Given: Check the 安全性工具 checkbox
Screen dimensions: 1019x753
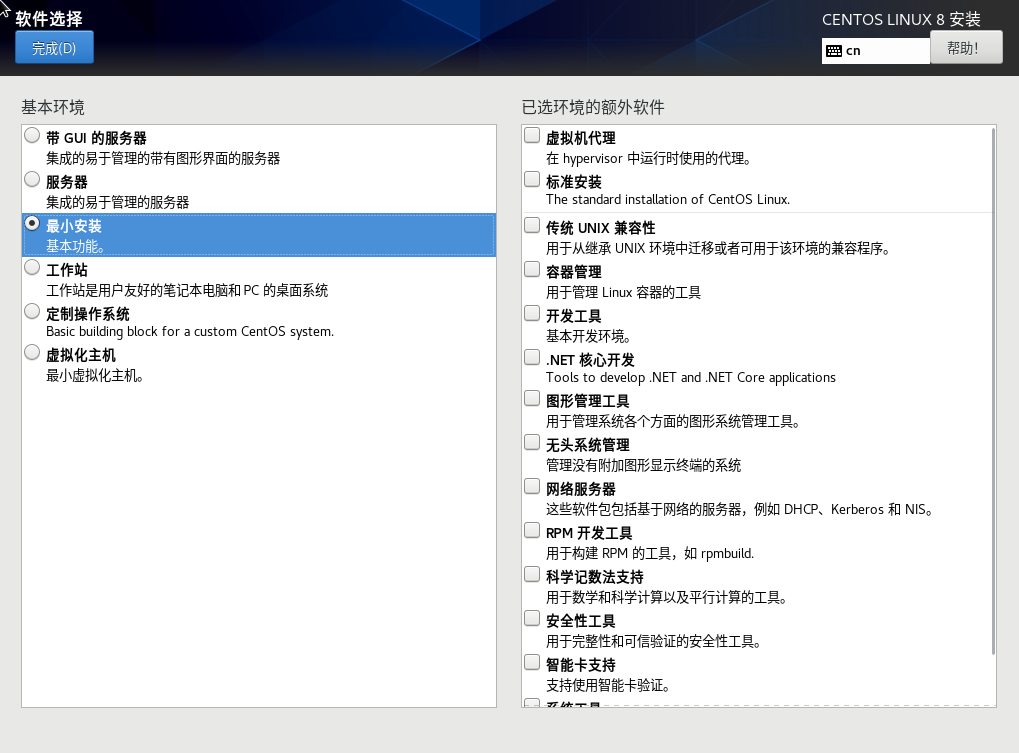Looking at the screenshot, I should pos(532,618).
